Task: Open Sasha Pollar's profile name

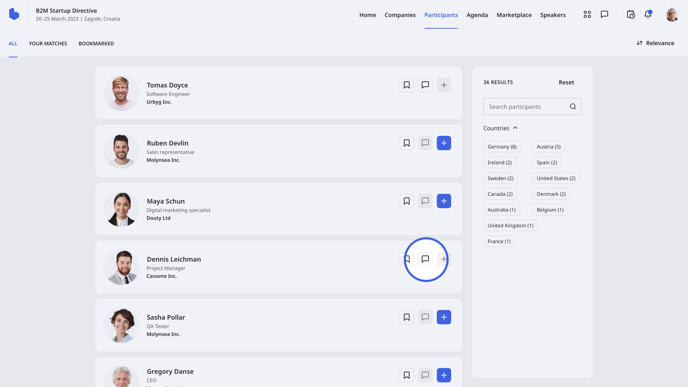Action: pos(166,317)
